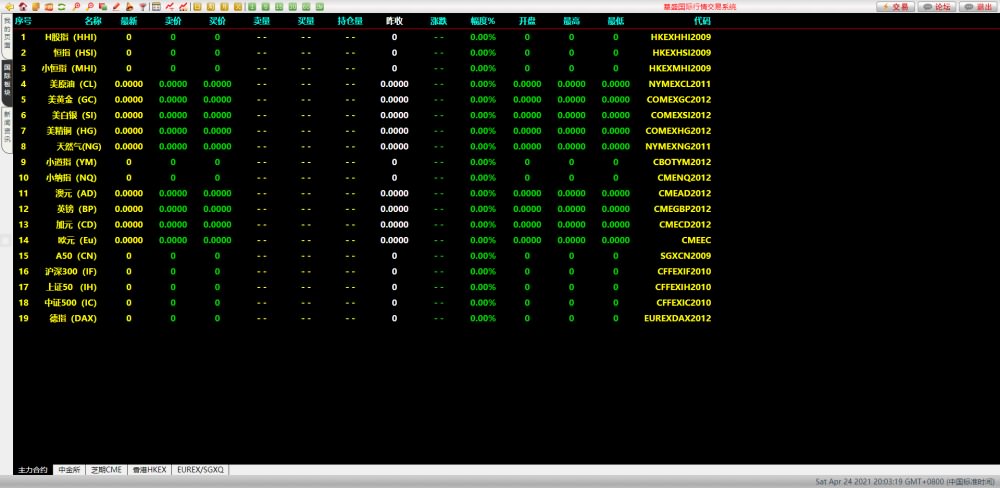Select the 英镑 (BP) row
Image resolution: width=1000 pixels, height=488 pixels.
click(x=364, y=209)
